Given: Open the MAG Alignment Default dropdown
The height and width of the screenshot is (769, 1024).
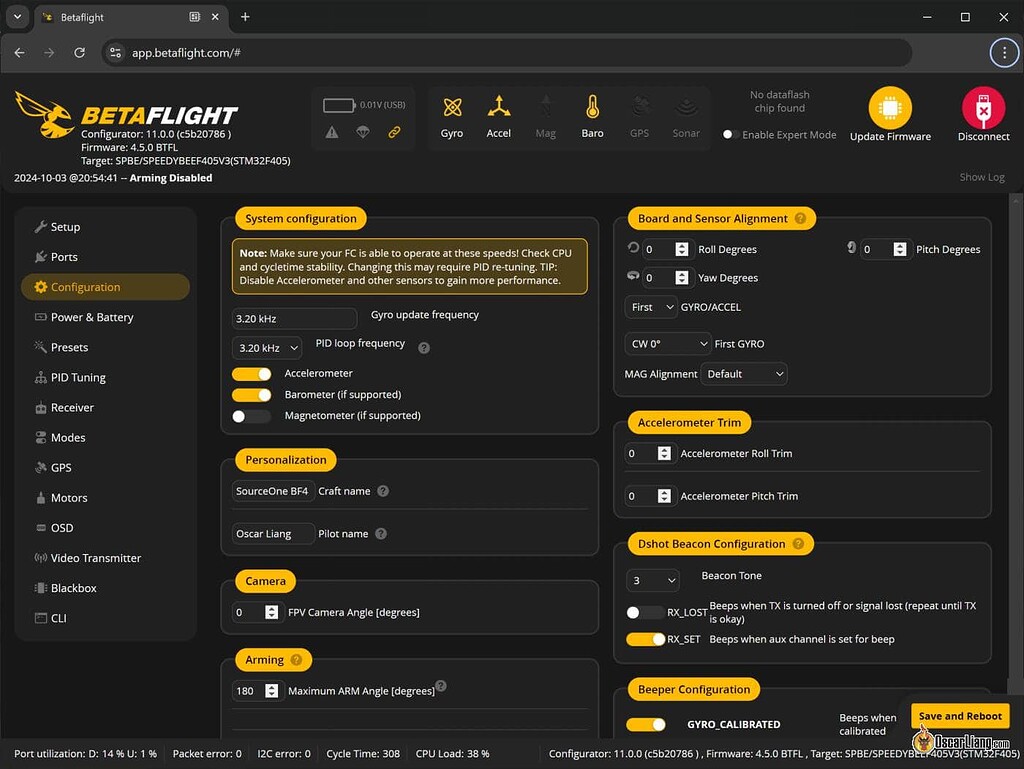Looking at the screenshot, I should (743, 374).
